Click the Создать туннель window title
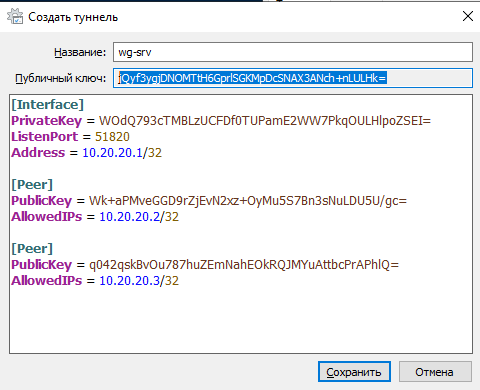 73,17
